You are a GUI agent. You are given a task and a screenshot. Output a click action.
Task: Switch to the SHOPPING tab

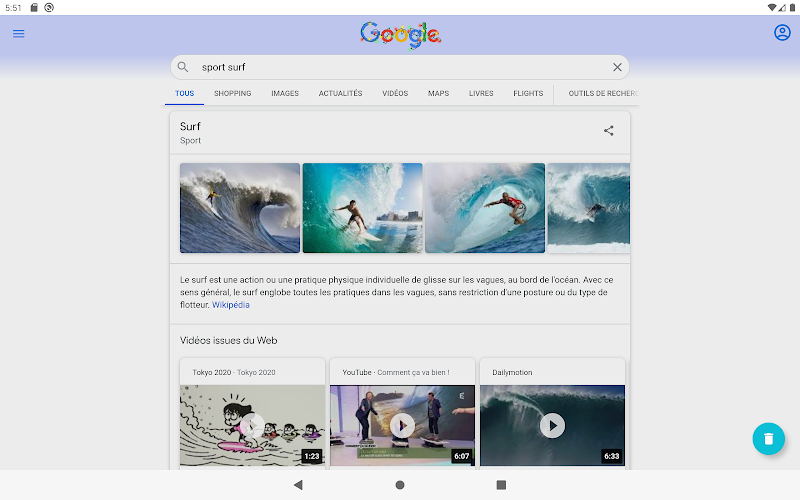[x=232, y=93]
